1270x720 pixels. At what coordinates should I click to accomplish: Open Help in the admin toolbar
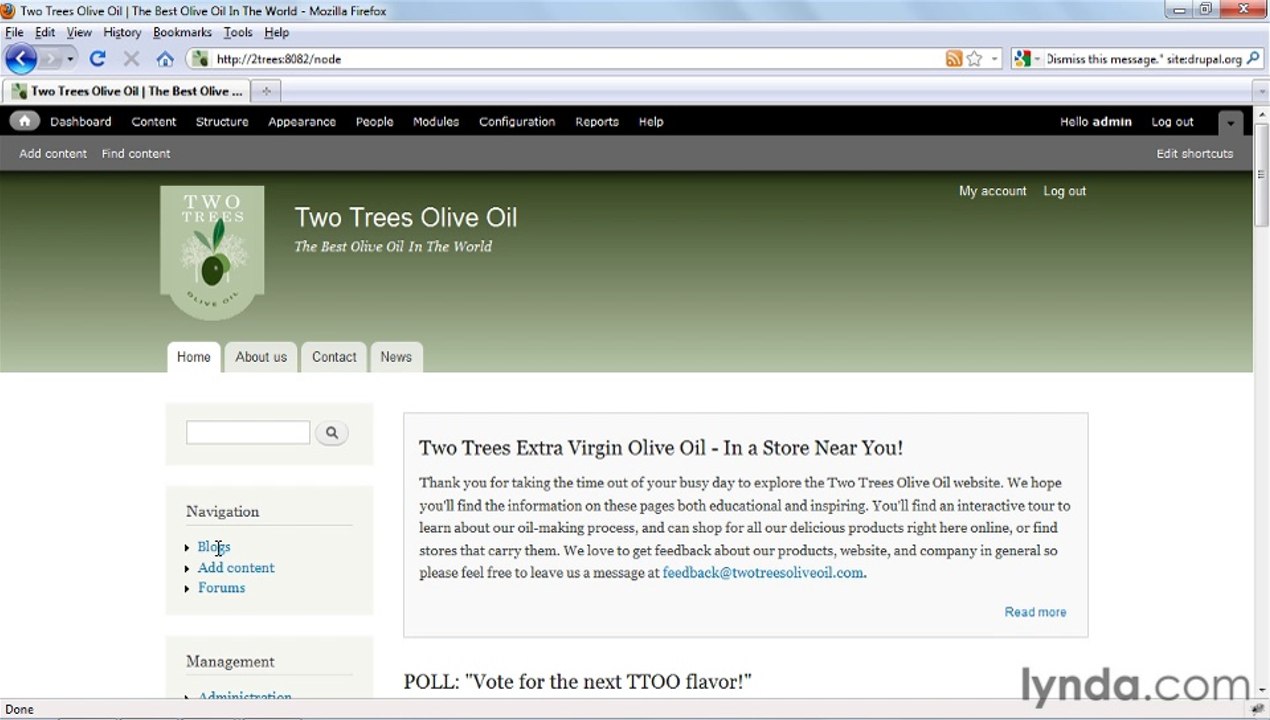(x=651, y=121)
